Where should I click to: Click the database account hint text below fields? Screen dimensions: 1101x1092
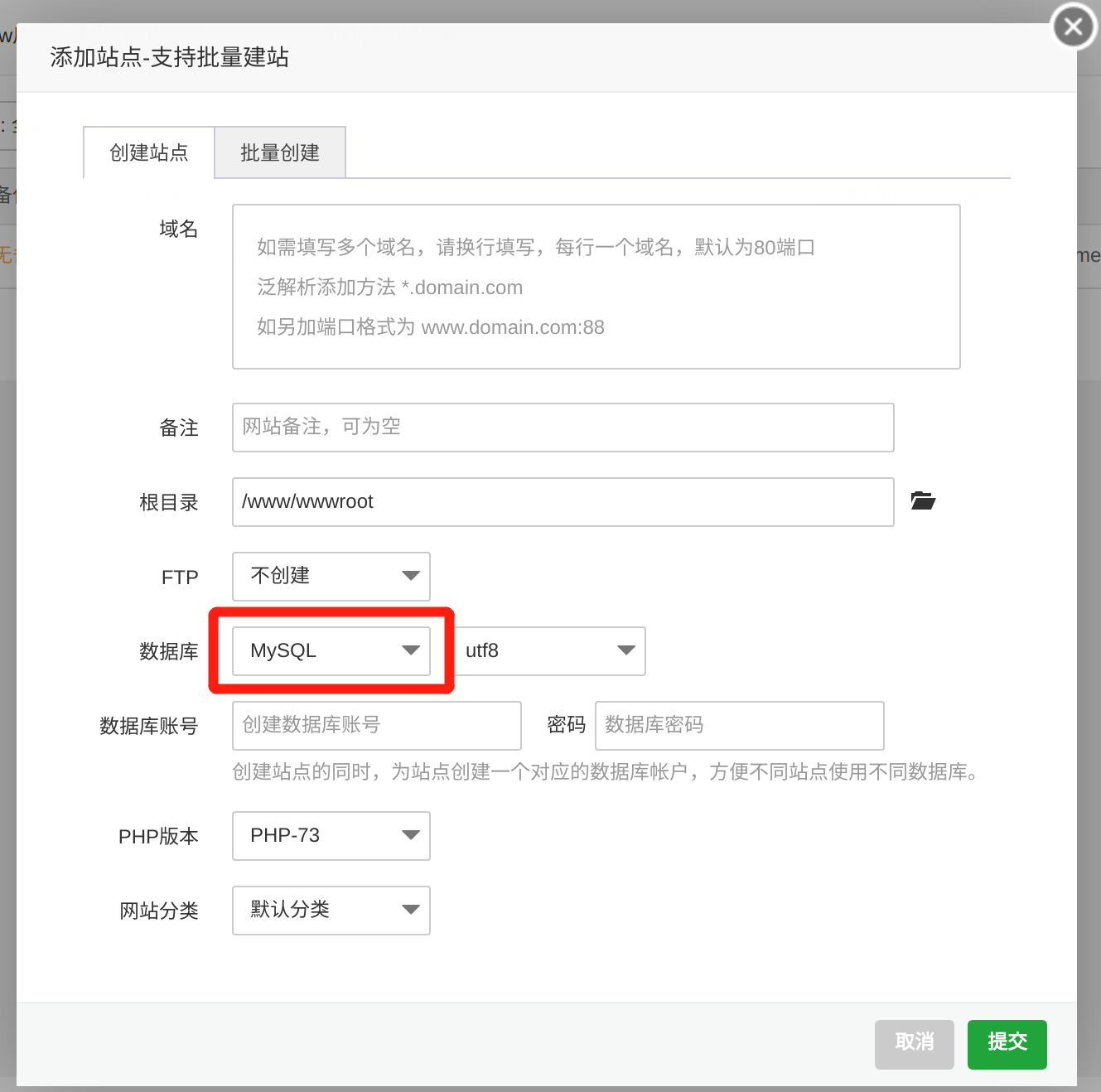pyautogui.click(x=606, y=772)
